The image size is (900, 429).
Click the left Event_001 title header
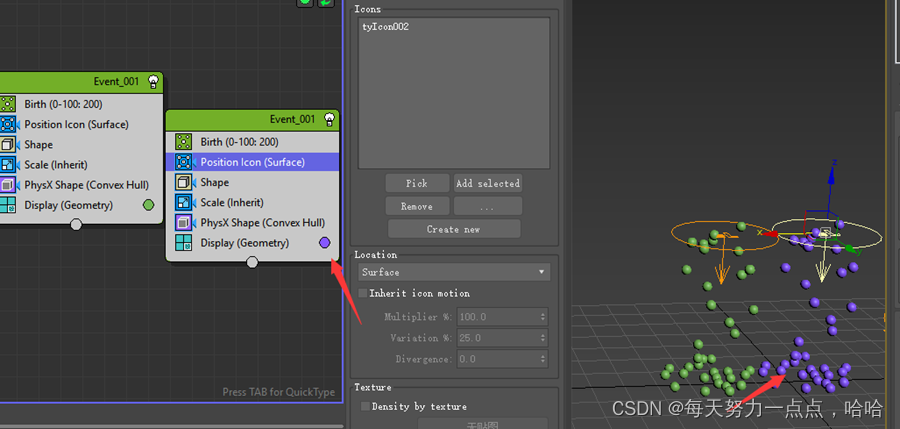click(81, 82)
